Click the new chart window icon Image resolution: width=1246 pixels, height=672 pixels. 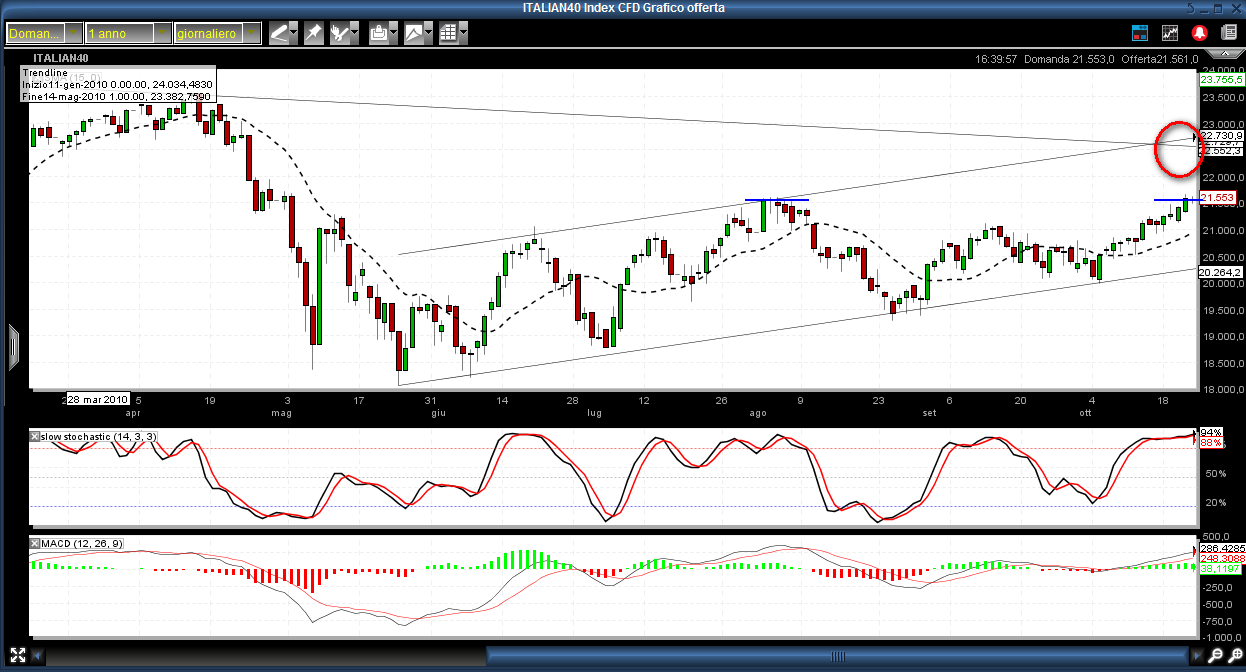click(1170, 33)
